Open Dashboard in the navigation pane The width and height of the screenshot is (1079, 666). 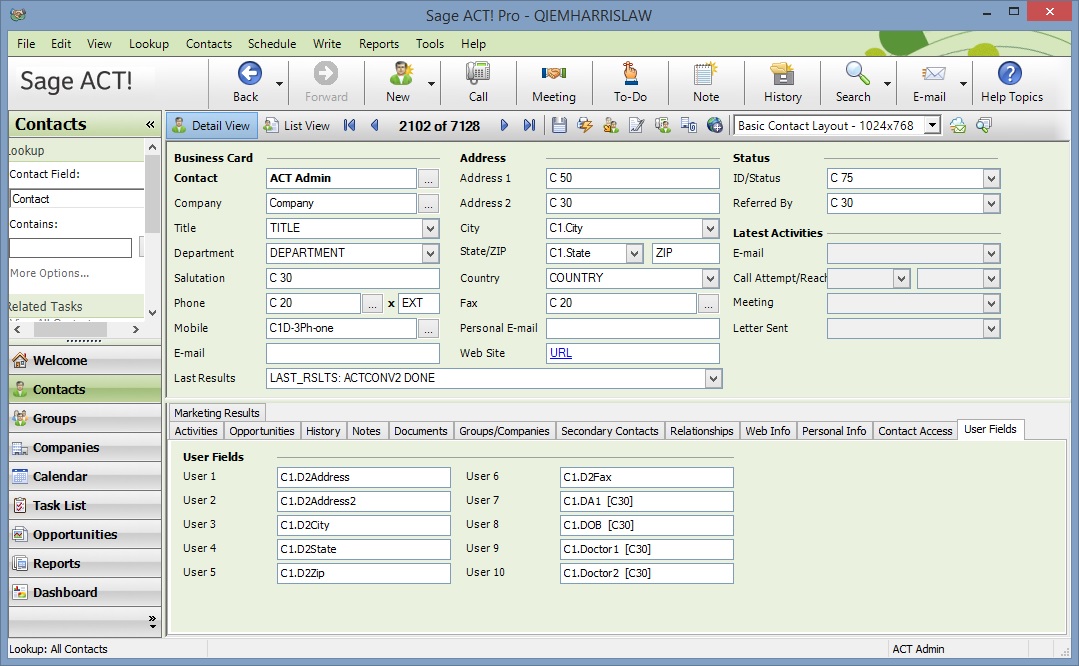point(85,592)
